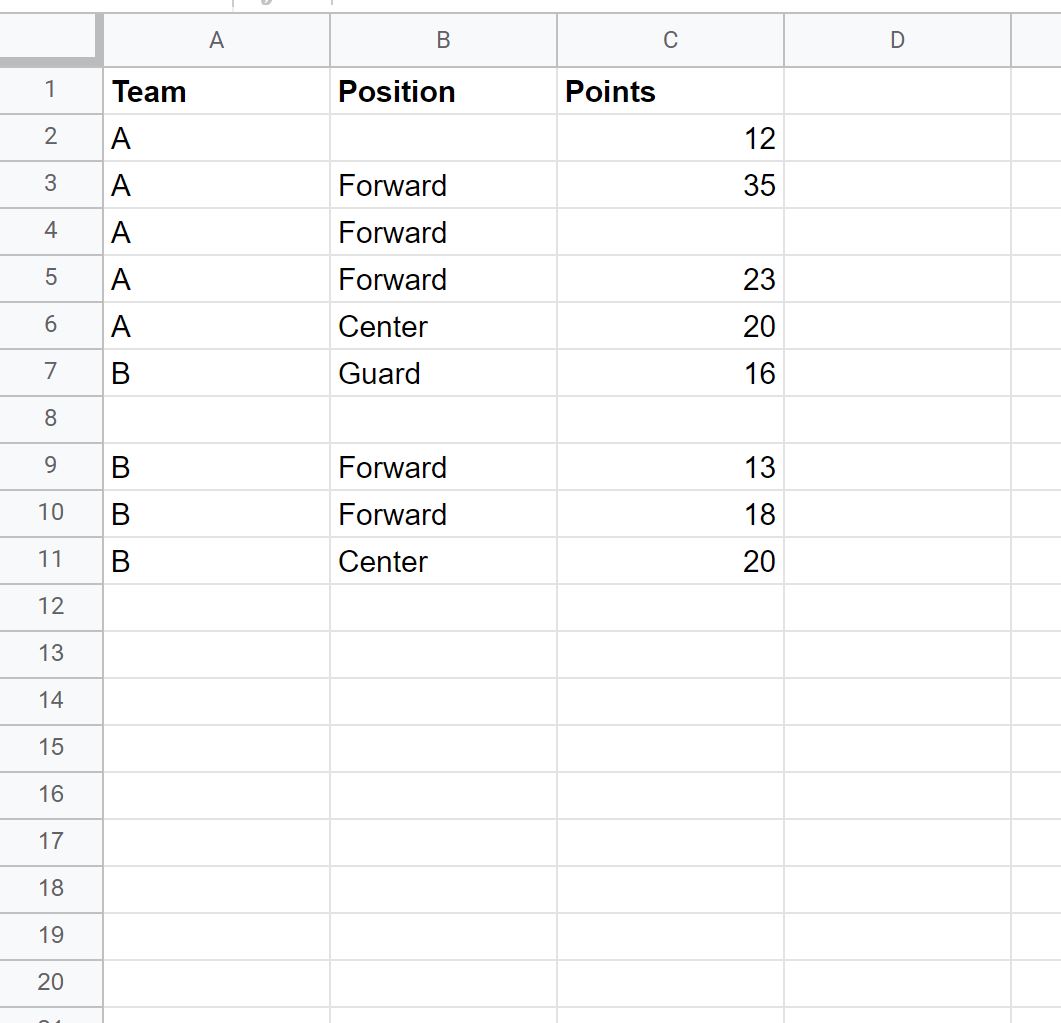Click the select-all corner box
This screenshot has width=1061, height=1023.
click(51, 40)
